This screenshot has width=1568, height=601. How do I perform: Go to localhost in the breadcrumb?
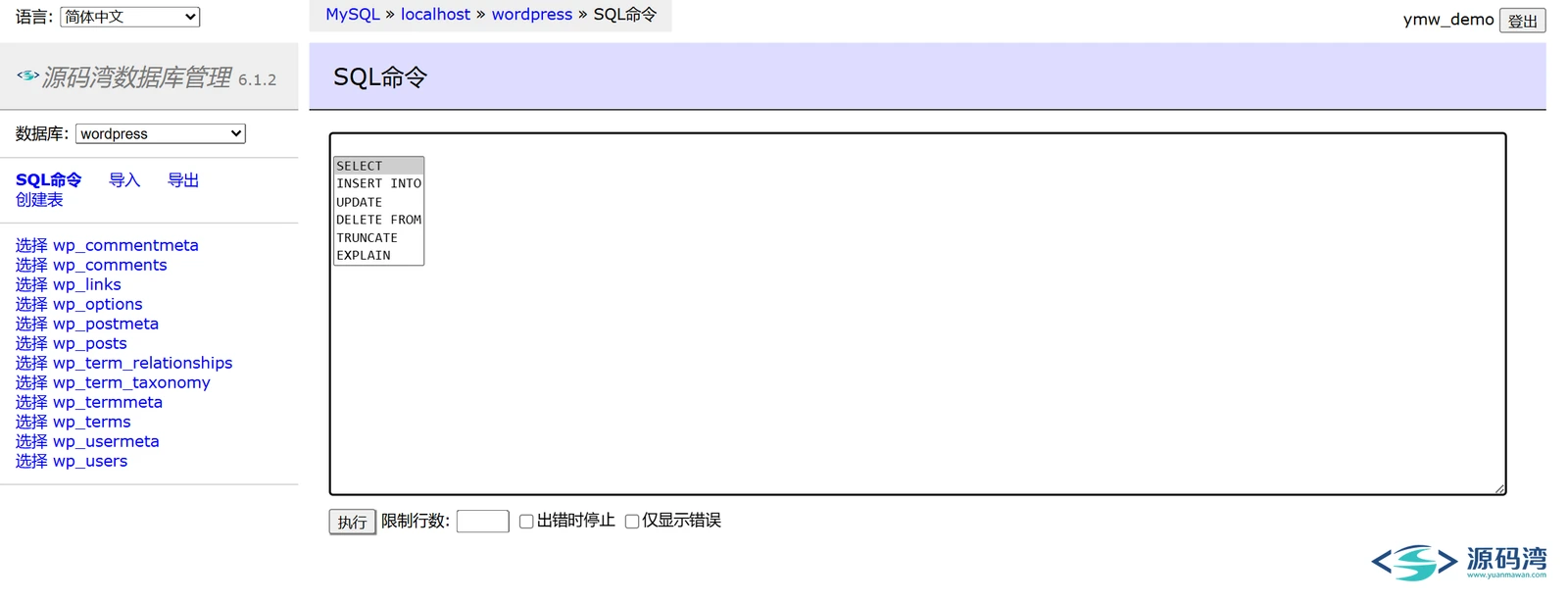coord(435,14)
